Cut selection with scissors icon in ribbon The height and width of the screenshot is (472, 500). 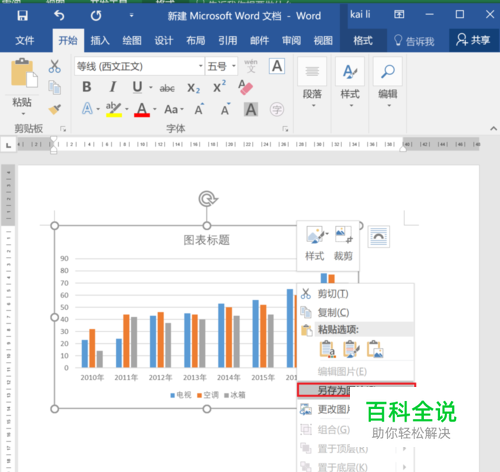click(55, 66)
